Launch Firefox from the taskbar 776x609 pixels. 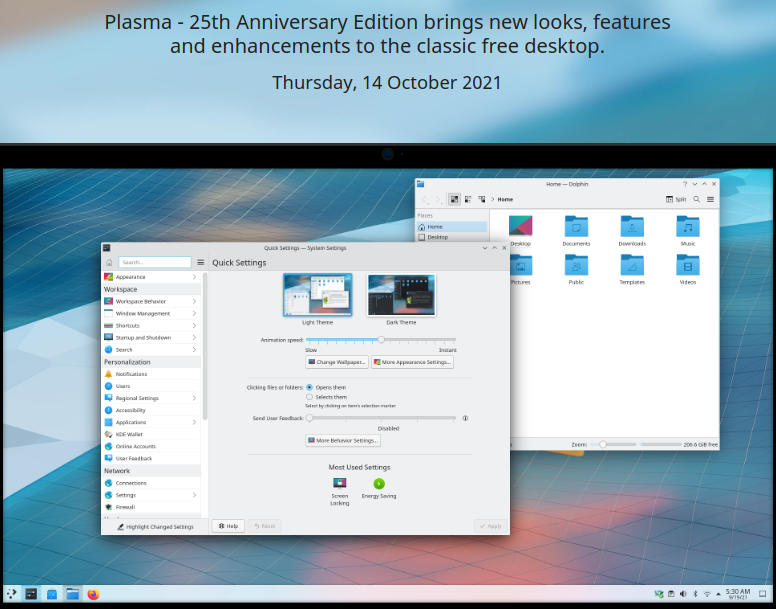[x=93, y=594]
